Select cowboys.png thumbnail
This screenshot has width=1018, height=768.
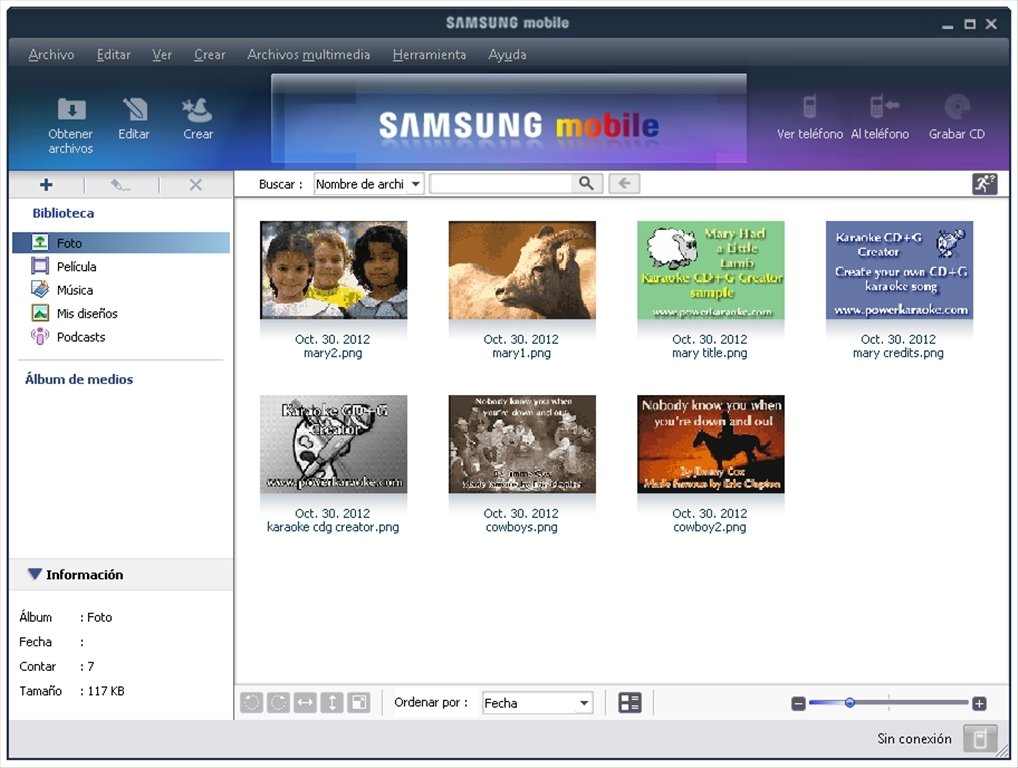coord(522,444)
